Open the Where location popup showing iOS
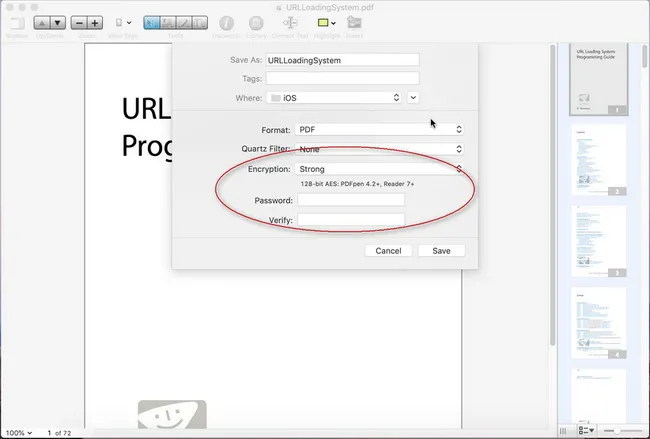 click(335, 97)
